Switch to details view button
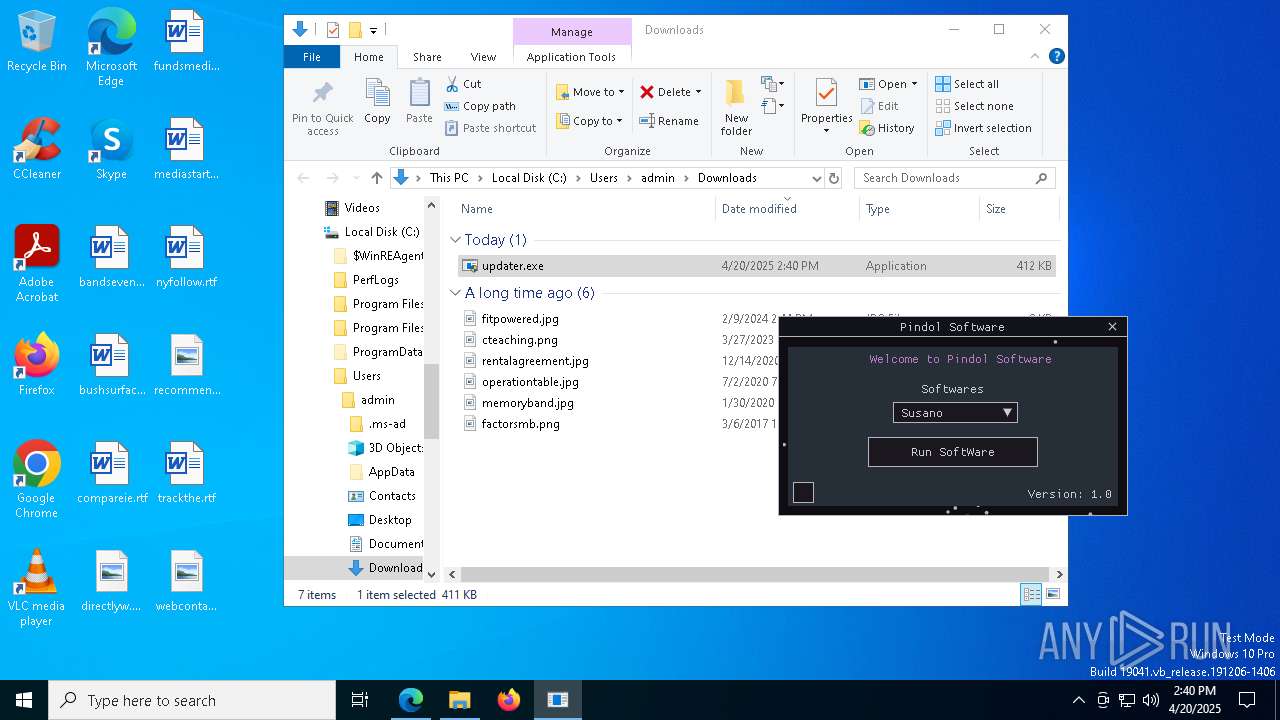1280x720 pixels. click(x=1031, y=595)
